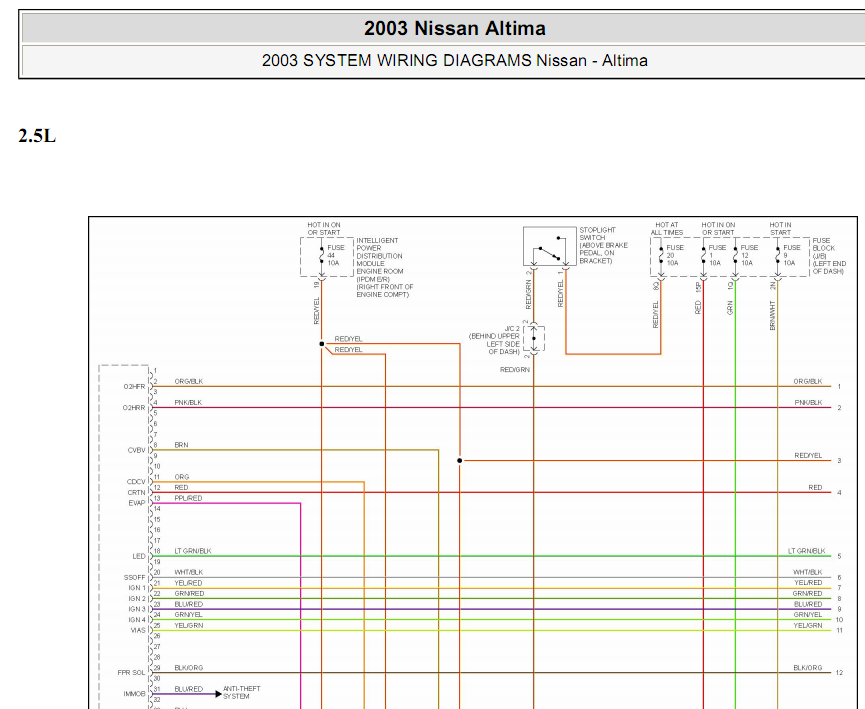Click "PNK/BLK" wire label beside pin 4
This screenshot has width=865, height=709.
tap(188, 402)
